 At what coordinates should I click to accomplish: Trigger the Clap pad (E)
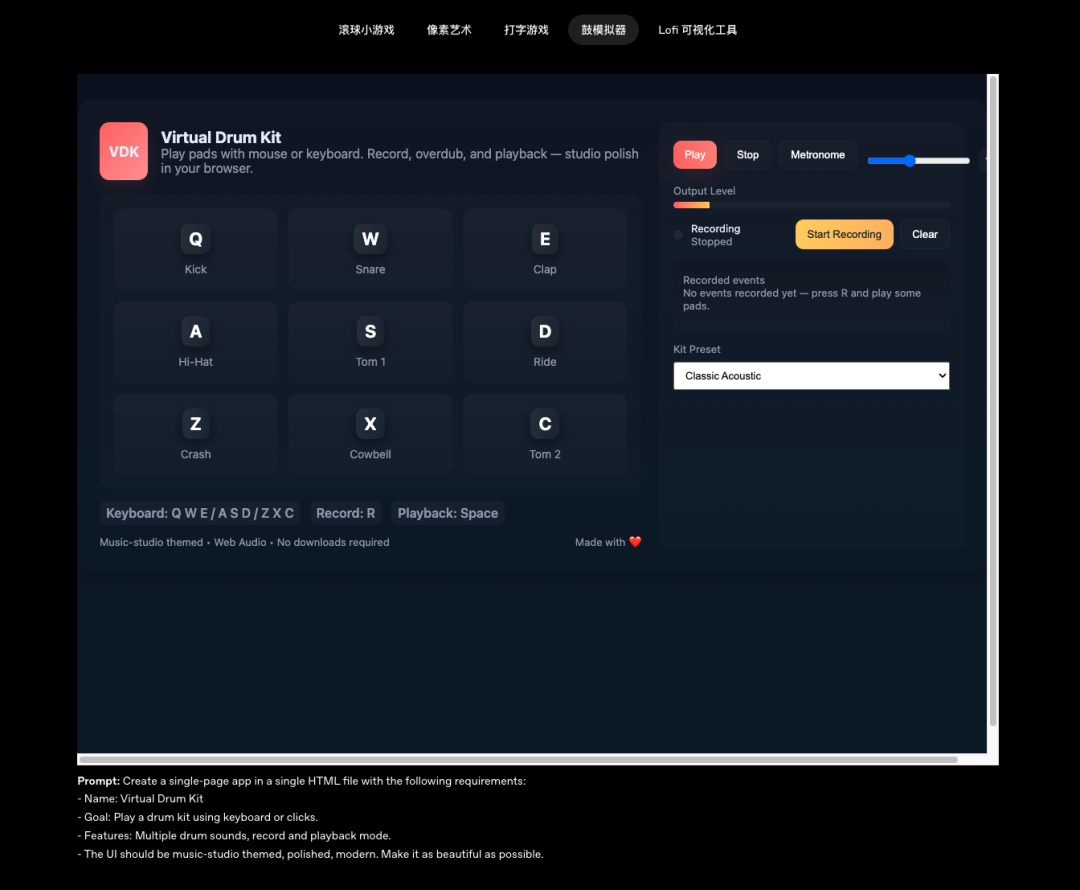(x=545, y=249)
